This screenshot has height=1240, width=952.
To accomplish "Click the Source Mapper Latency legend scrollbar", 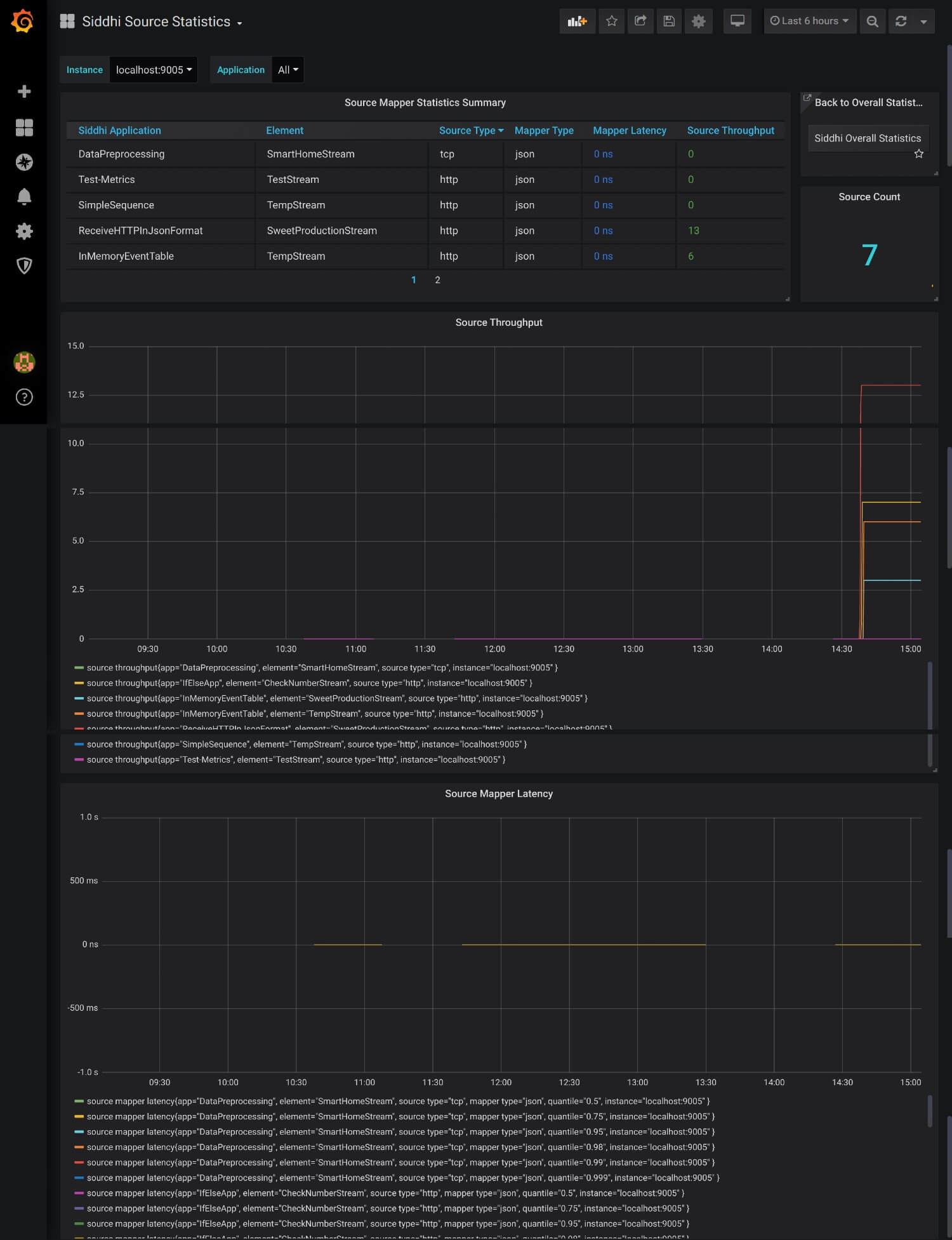I will (x=930, y=1110).
